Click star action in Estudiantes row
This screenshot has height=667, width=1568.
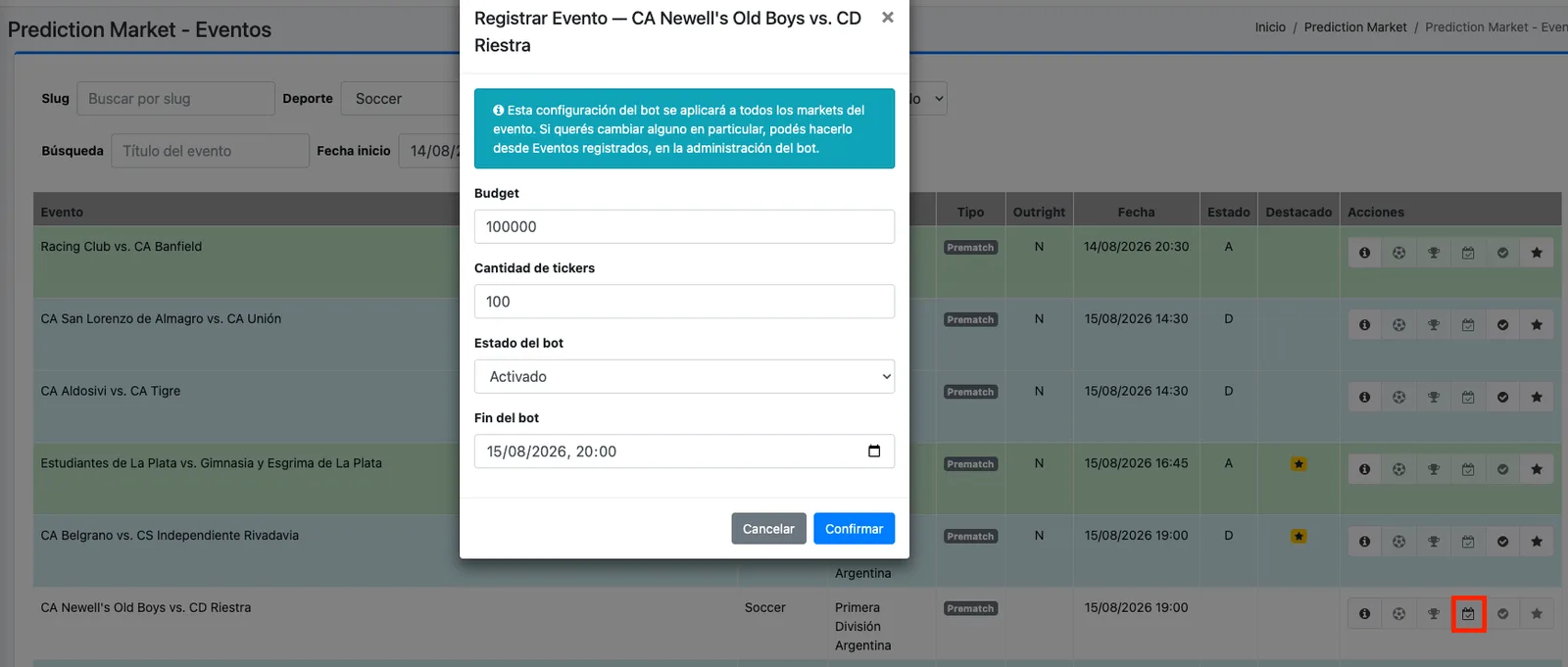[x=1537, y=469]
